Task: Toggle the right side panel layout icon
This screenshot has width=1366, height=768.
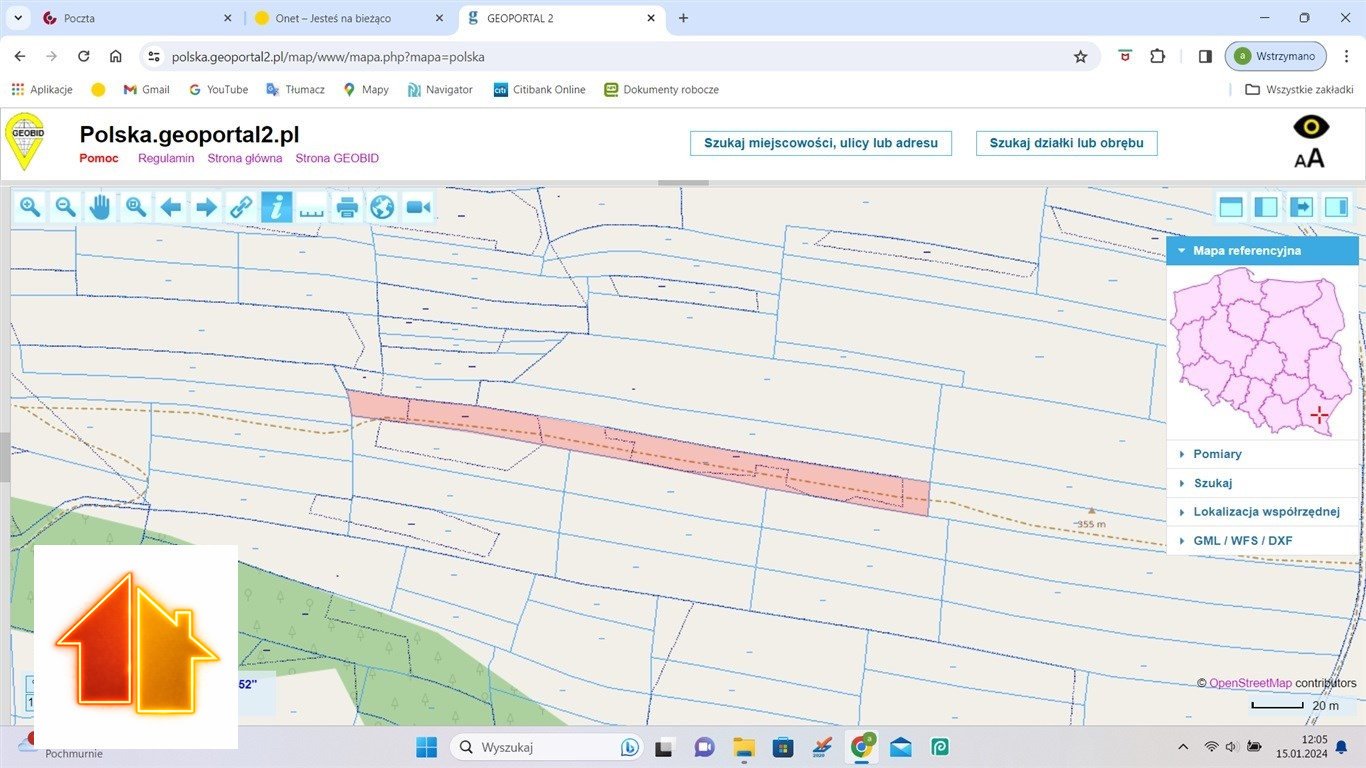Action: pos(1336,207)
